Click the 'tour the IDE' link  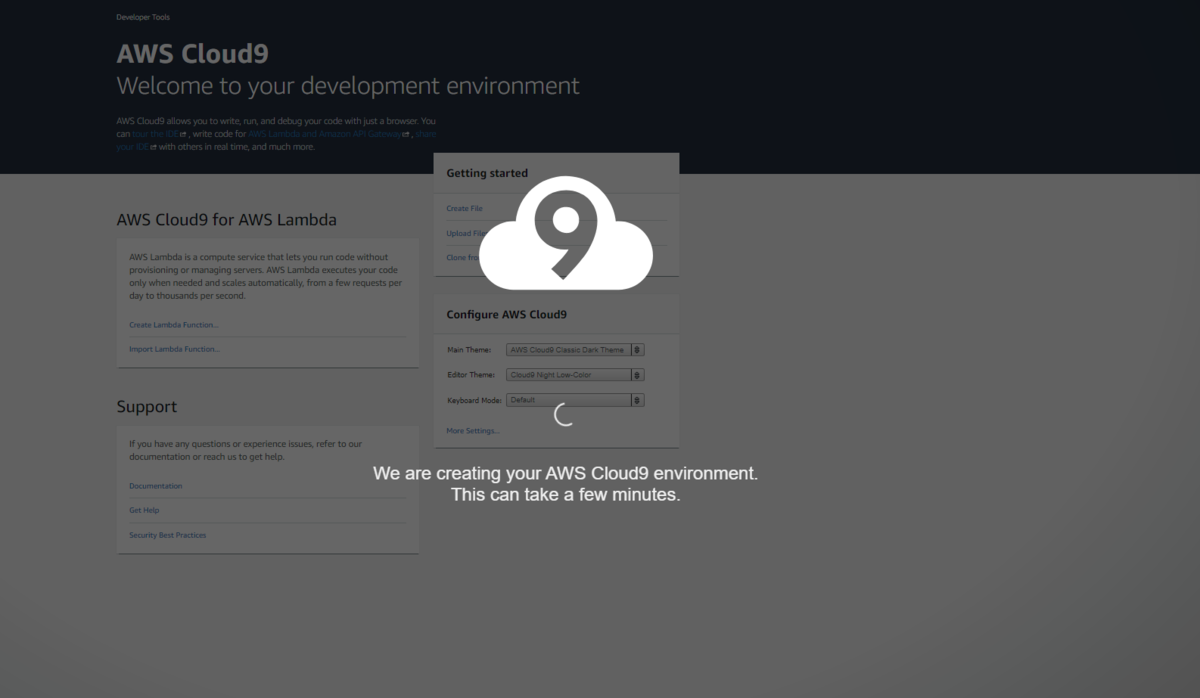coord(158,133)
